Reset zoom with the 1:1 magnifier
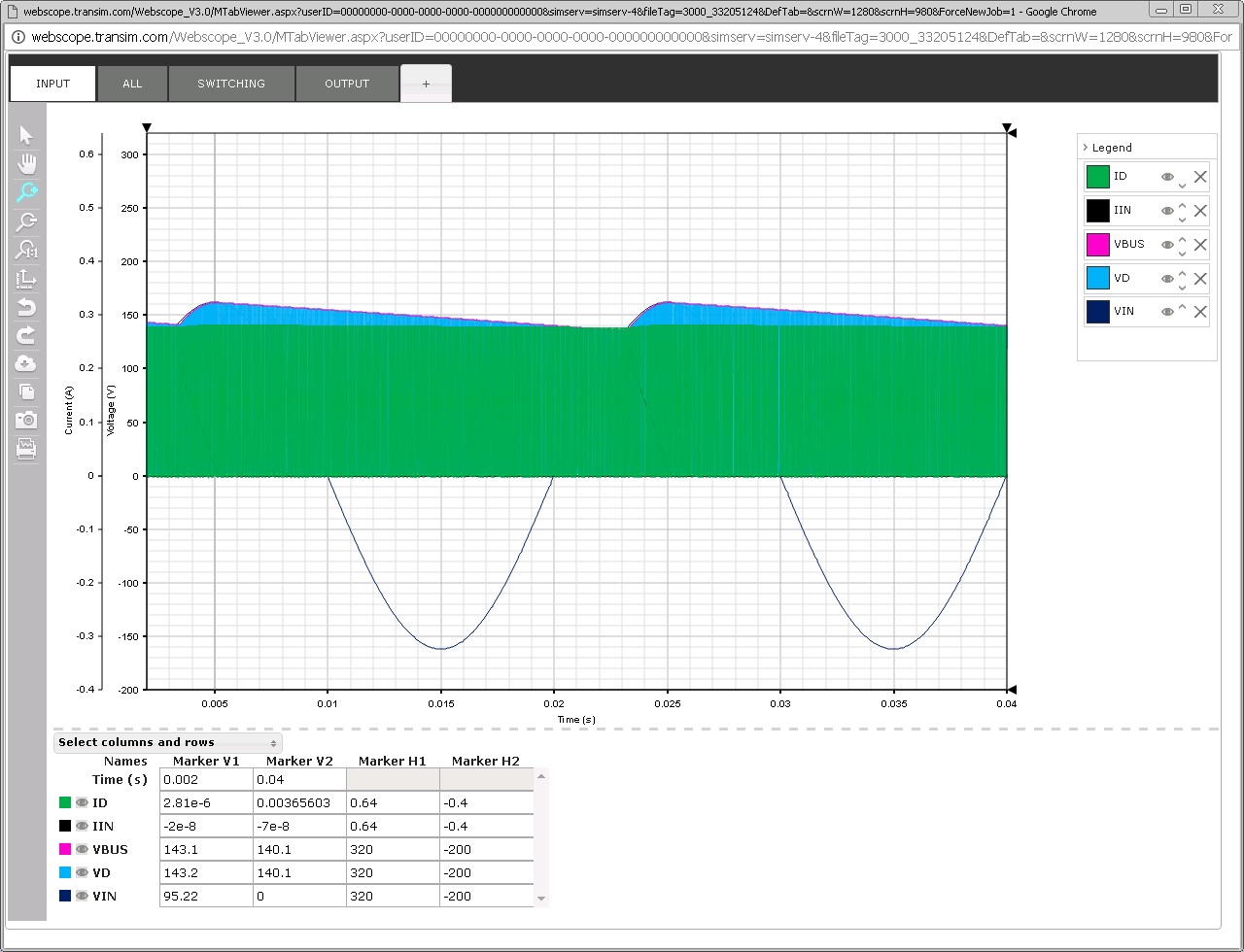1244x952 pixels. (x=26, y=251)
